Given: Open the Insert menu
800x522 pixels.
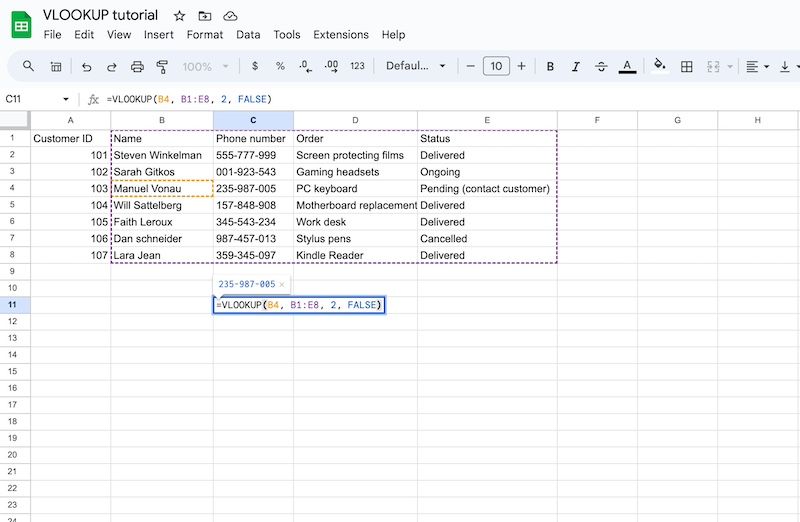Looking at the screenshot, I should [x=159, y=35].
